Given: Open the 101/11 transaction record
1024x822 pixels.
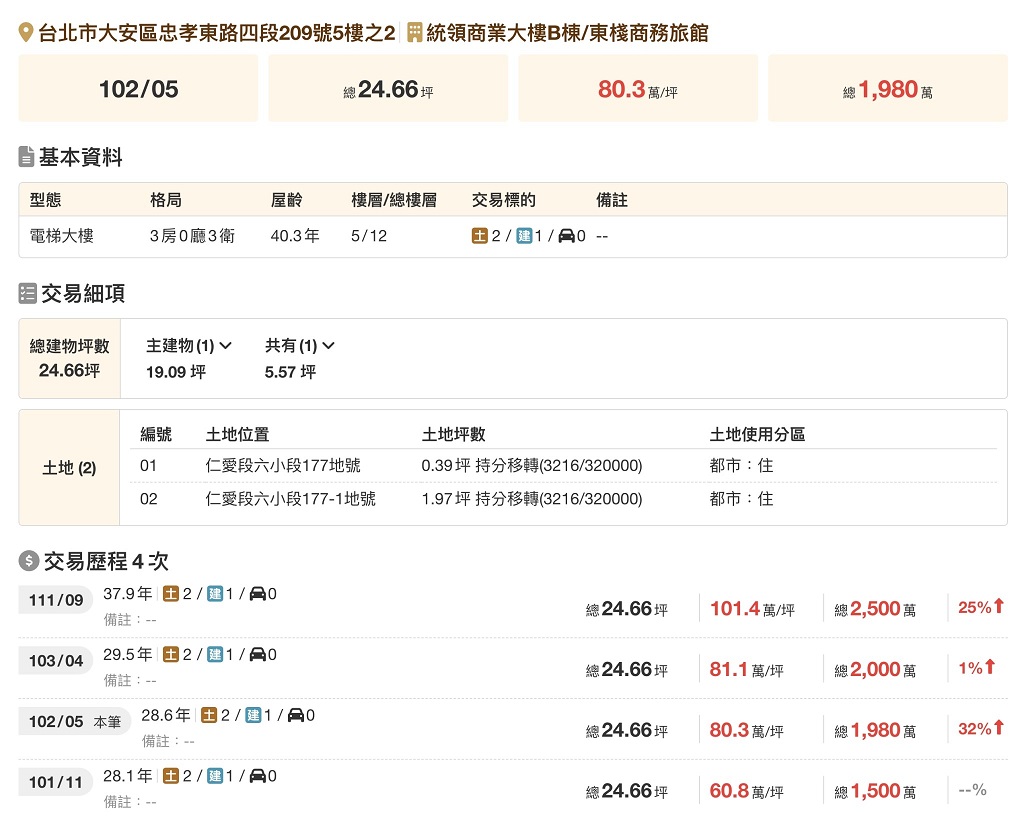Looking at the screenshot, I should click(56, 782).
